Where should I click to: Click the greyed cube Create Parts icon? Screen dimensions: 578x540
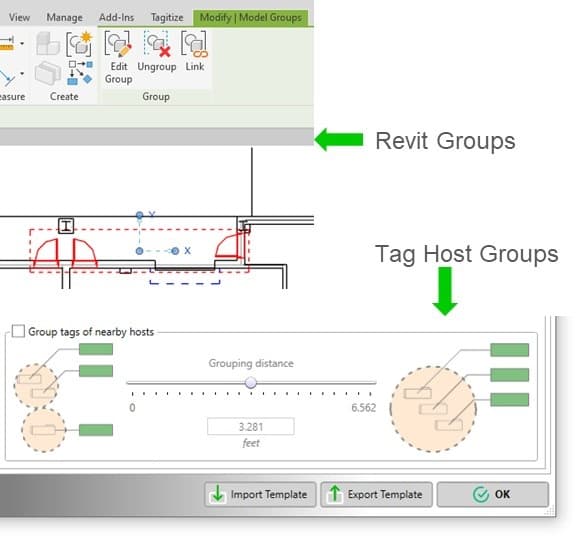pyautogui.click(x=48, y=43)
